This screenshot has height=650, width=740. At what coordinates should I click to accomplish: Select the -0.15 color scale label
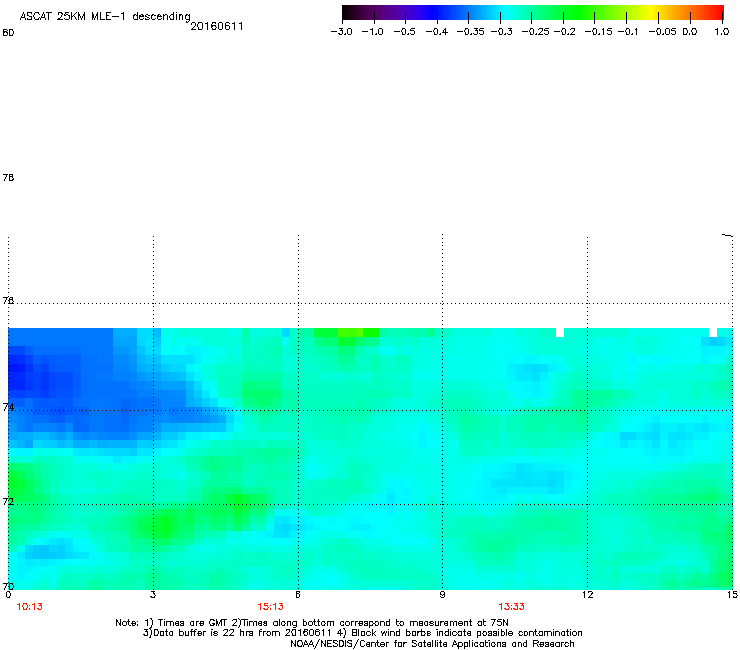click(598, 32)
